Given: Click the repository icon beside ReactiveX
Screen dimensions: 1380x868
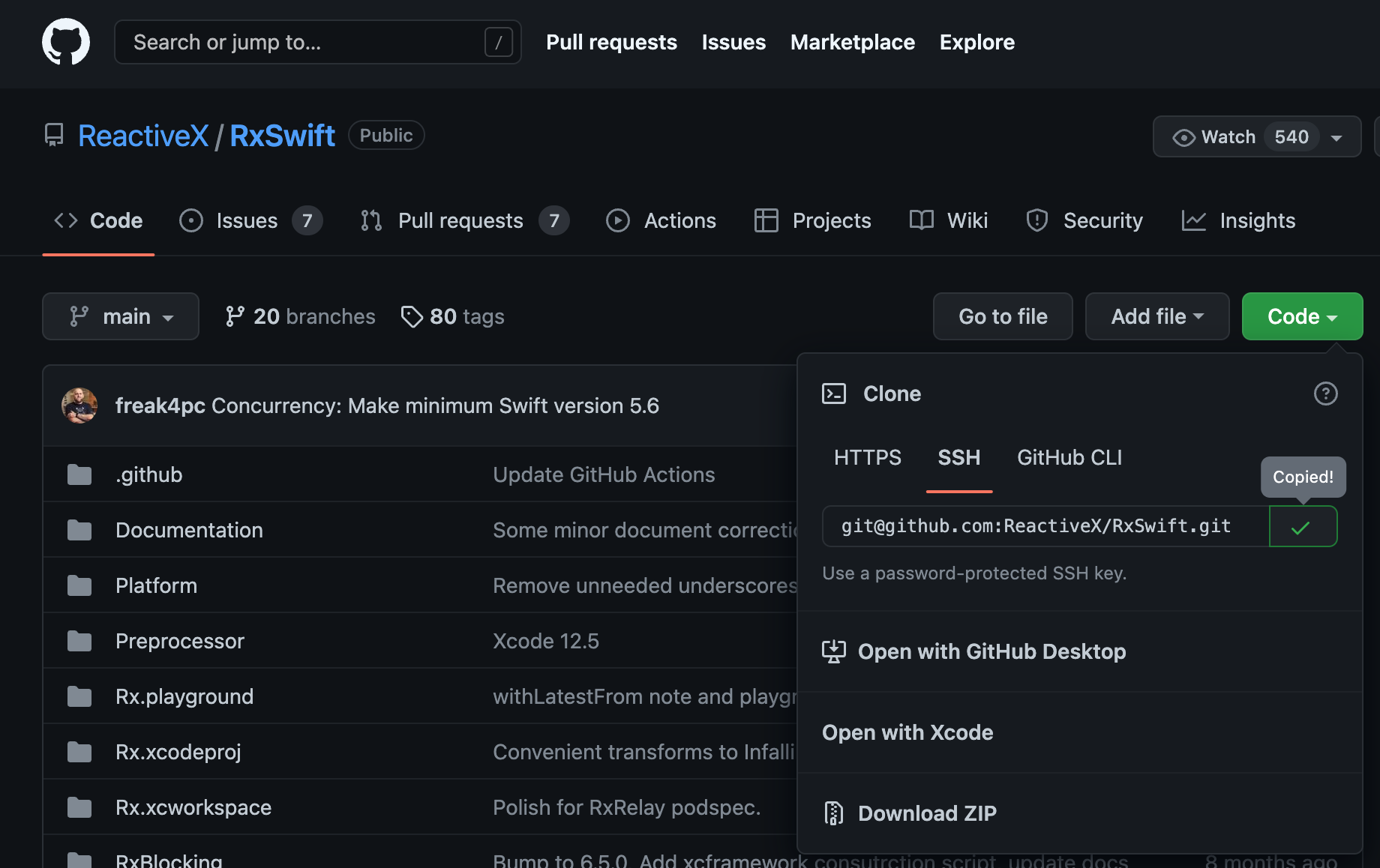Looking at the screenshot, I should [54, 136].
